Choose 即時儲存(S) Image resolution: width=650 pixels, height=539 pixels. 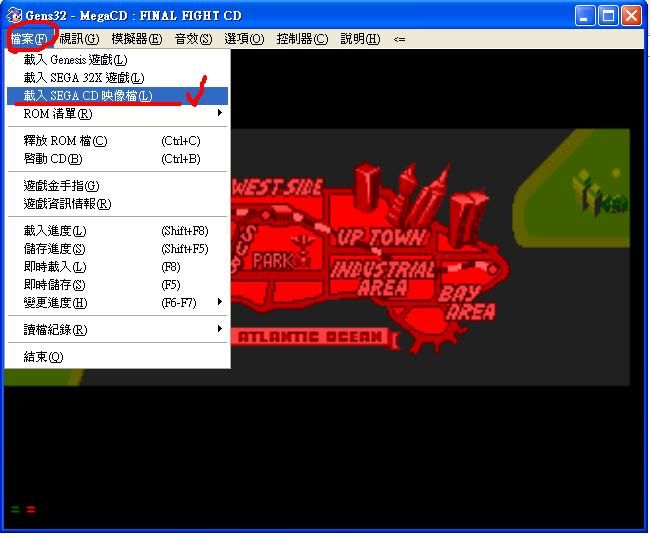pos(117,285)
